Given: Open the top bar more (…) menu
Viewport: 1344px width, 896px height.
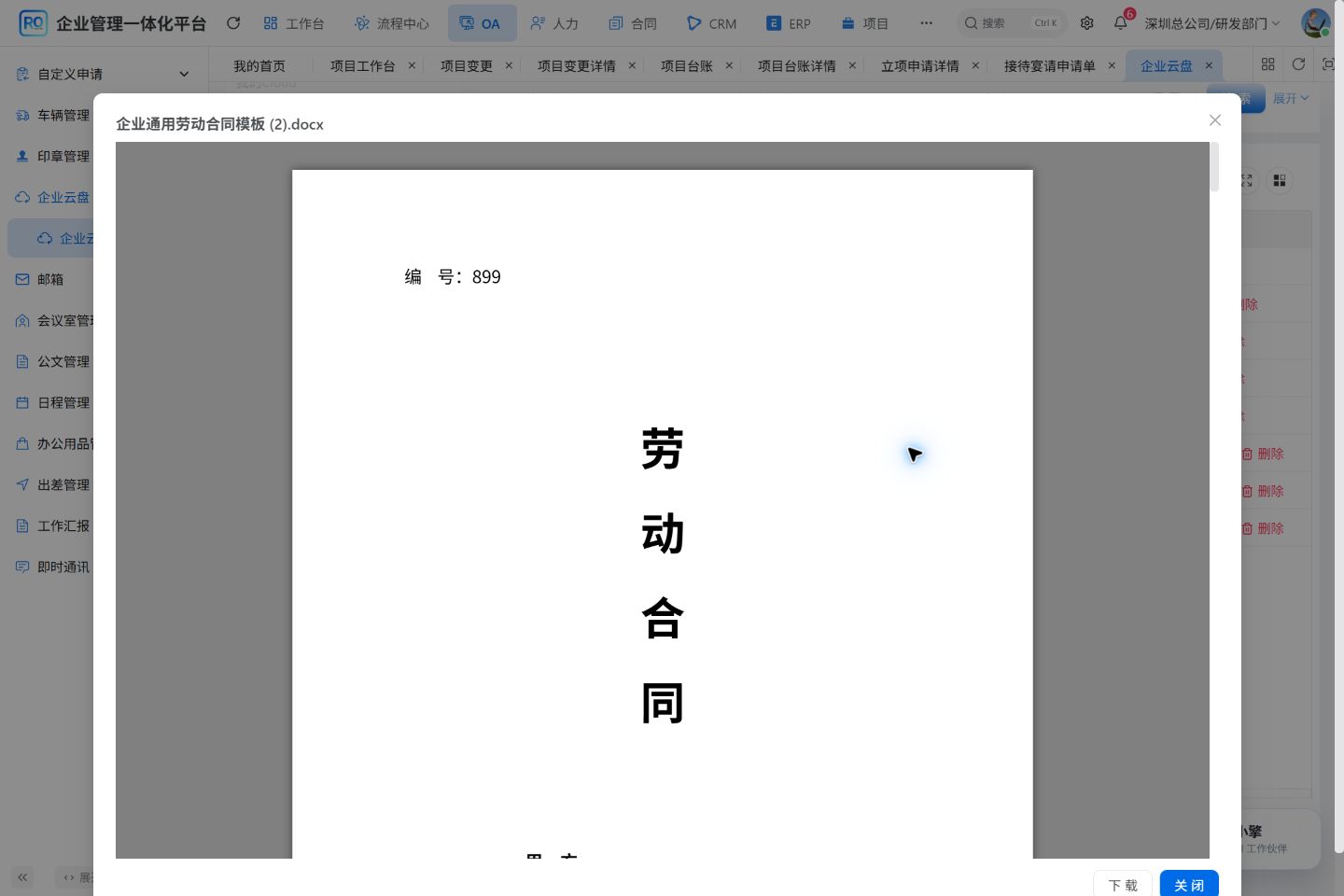Looking at the screenshot, I should pyautogui.click(x=926, y=23).
